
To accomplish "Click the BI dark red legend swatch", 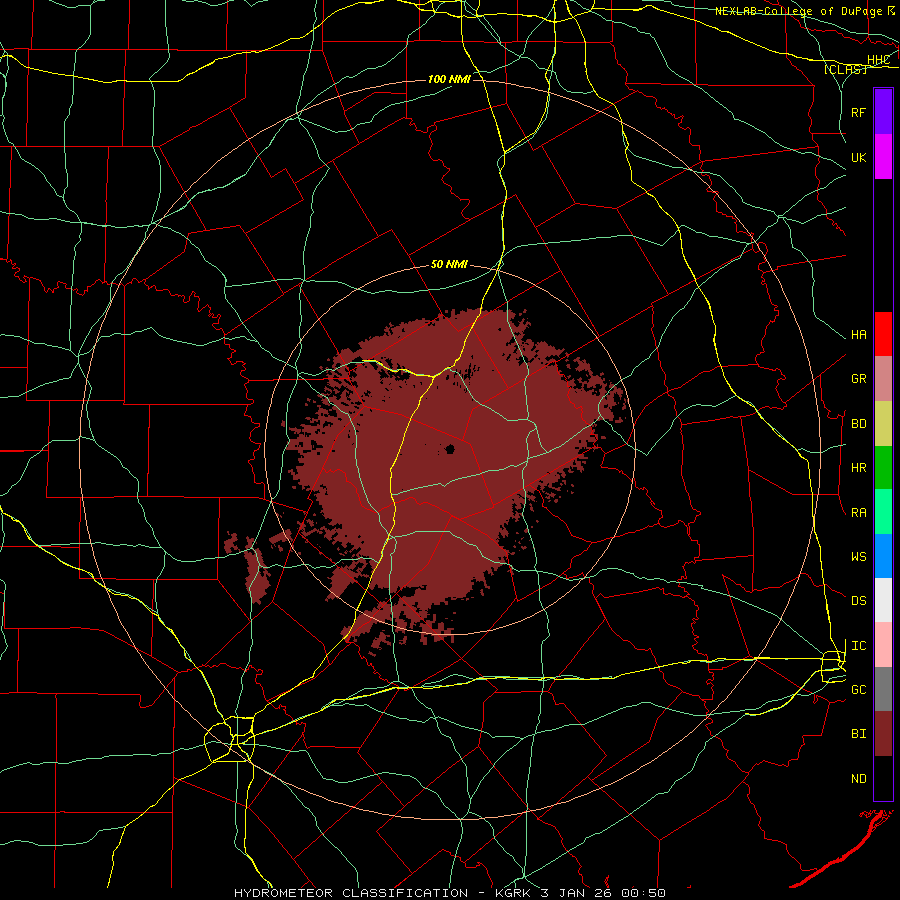I will click(883, 734).
